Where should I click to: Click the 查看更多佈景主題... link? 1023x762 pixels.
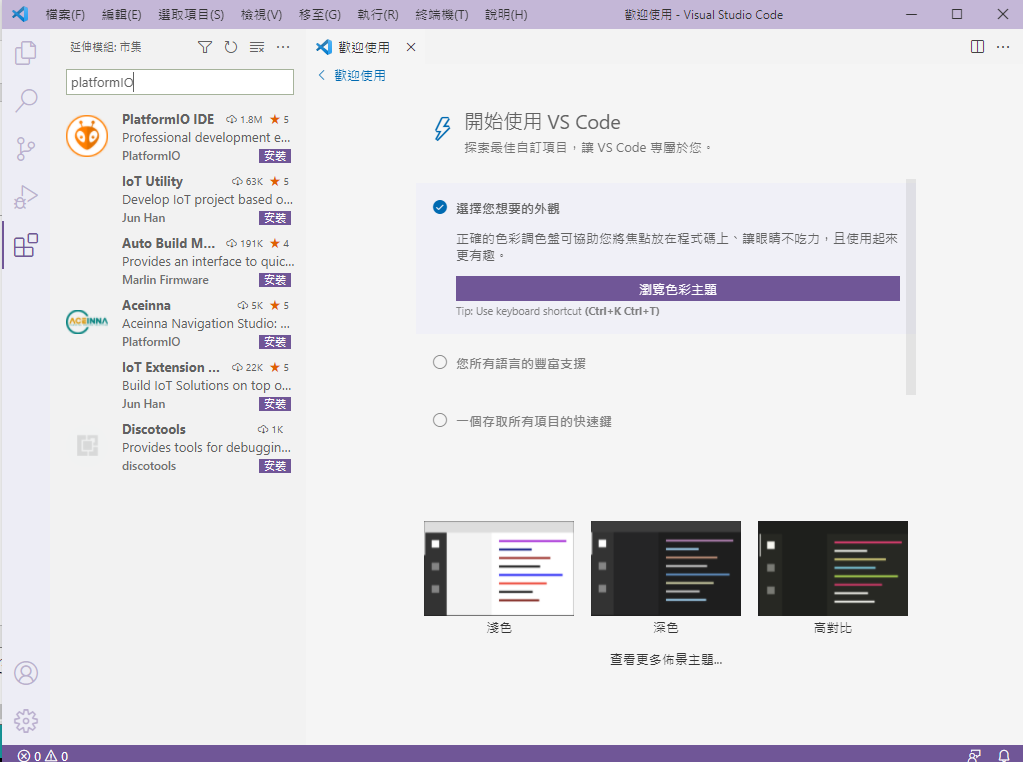[665, 660]
